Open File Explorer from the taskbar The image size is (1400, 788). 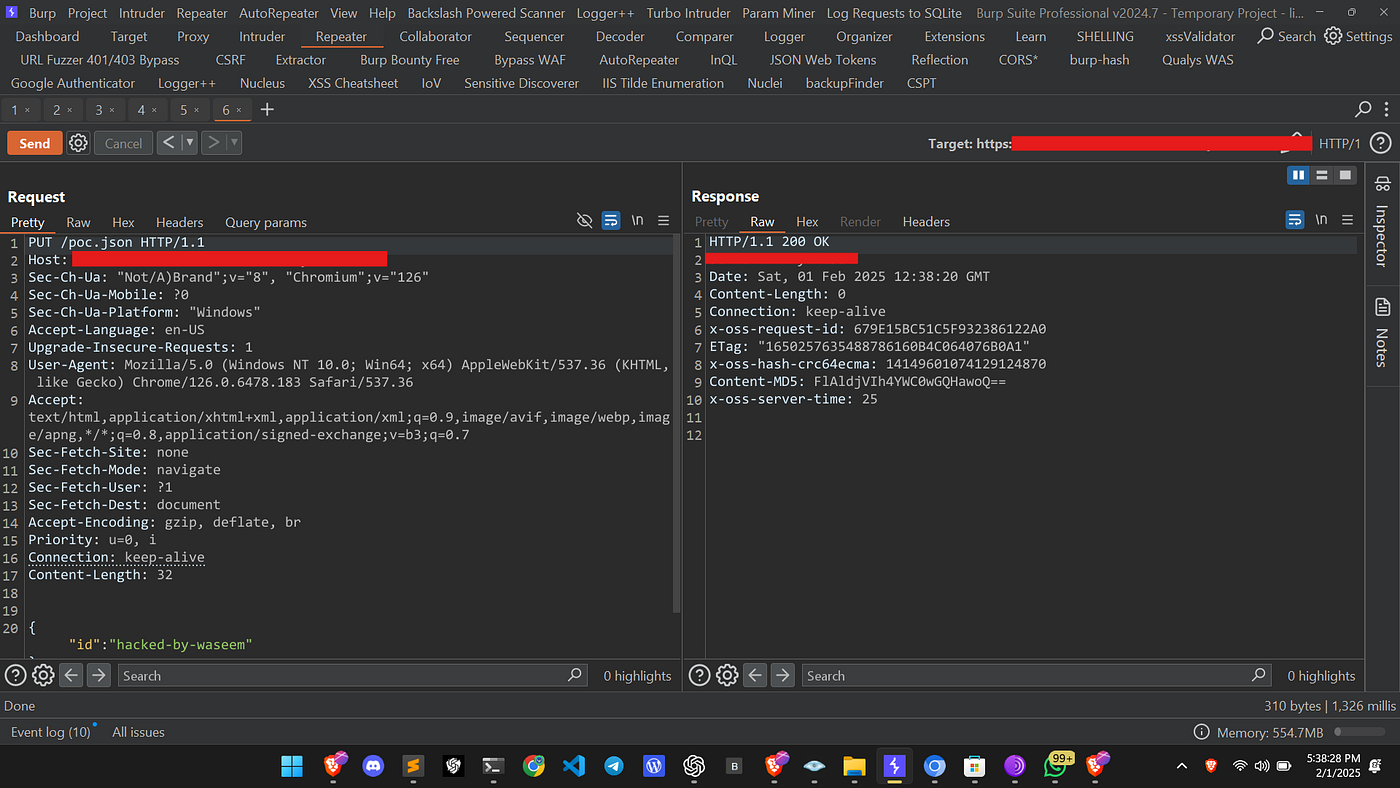pyautogui.click(x=854, y=766)
